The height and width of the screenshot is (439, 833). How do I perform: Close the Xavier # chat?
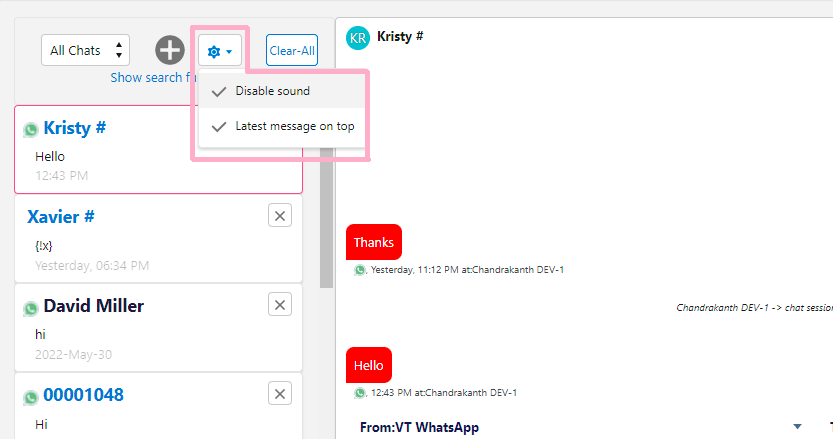280,216
